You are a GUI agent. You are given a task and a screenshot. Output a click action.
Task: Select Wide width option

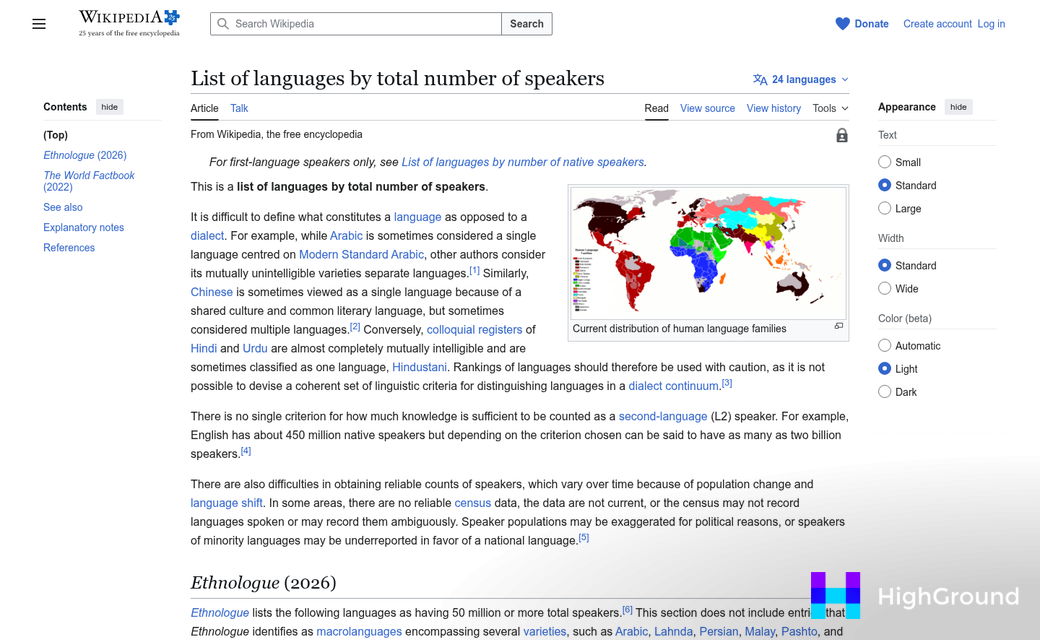pyautogui.click(x=884, y=288)
